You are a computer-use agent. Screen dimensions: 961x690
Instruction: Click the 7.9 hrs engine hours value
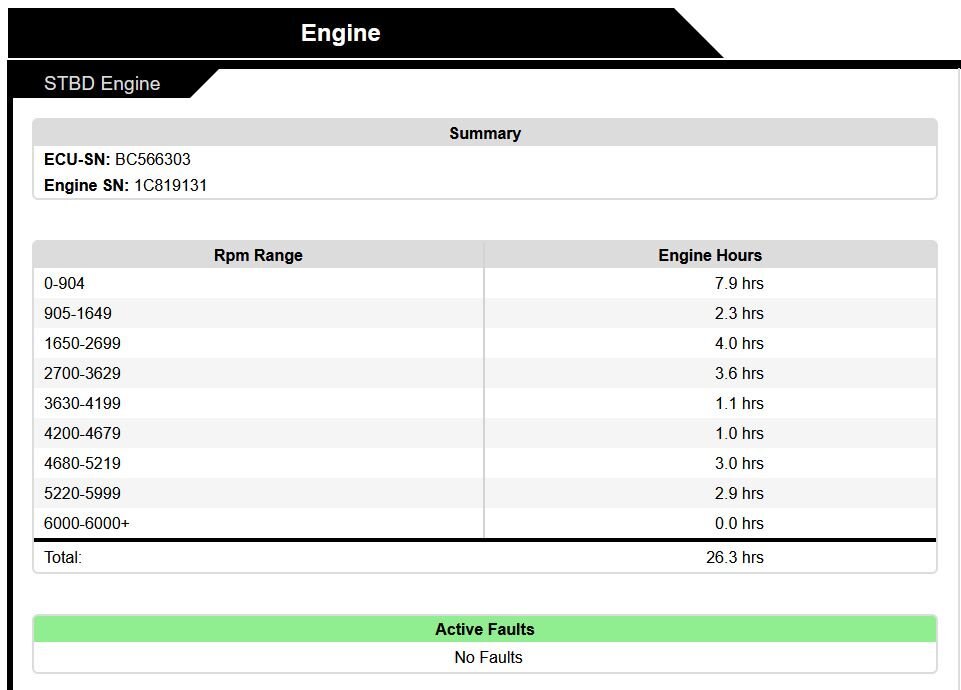pos(738,283)
